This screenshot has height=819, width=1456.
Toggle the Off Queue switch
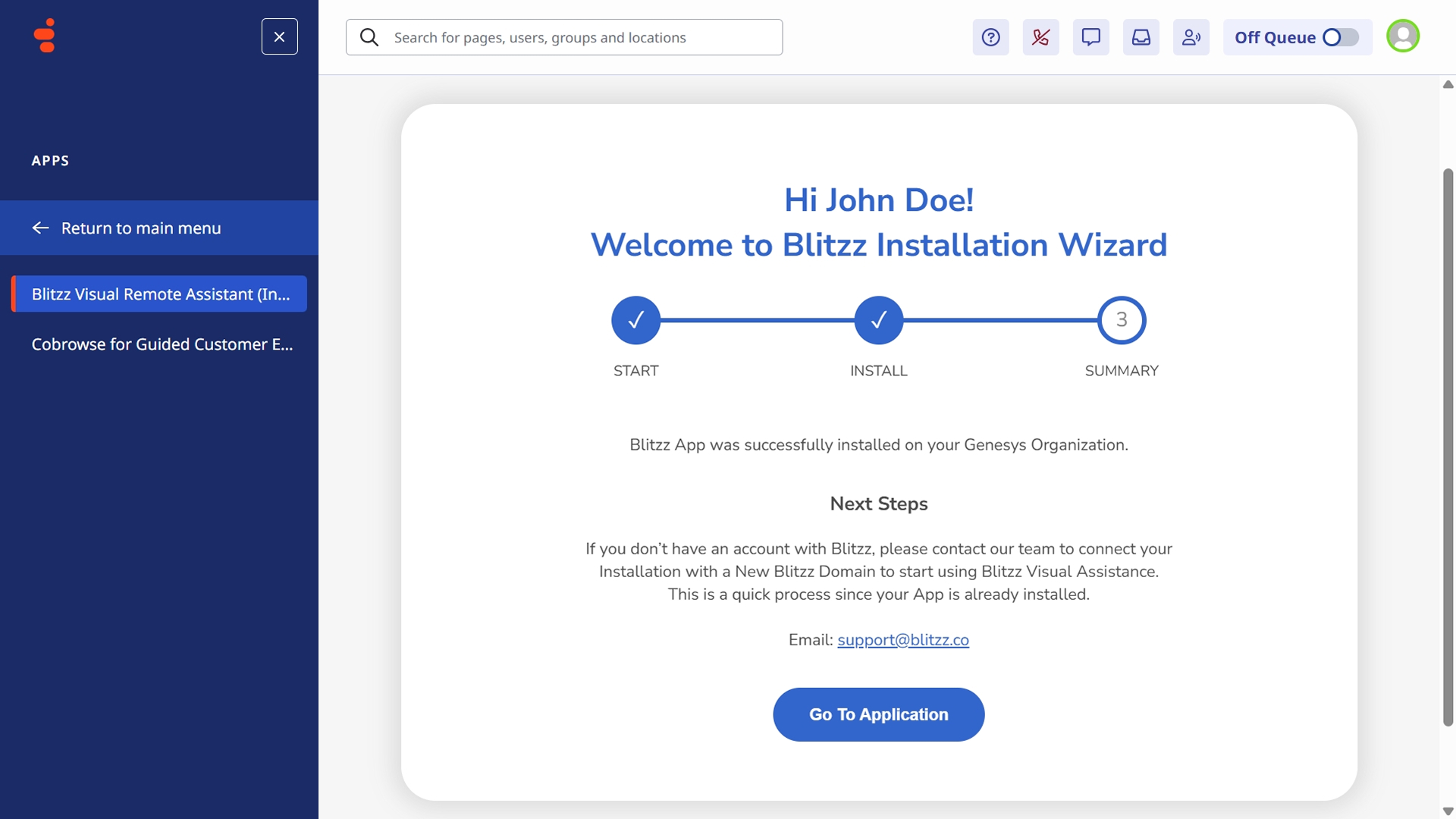(x=1340, y=37)
